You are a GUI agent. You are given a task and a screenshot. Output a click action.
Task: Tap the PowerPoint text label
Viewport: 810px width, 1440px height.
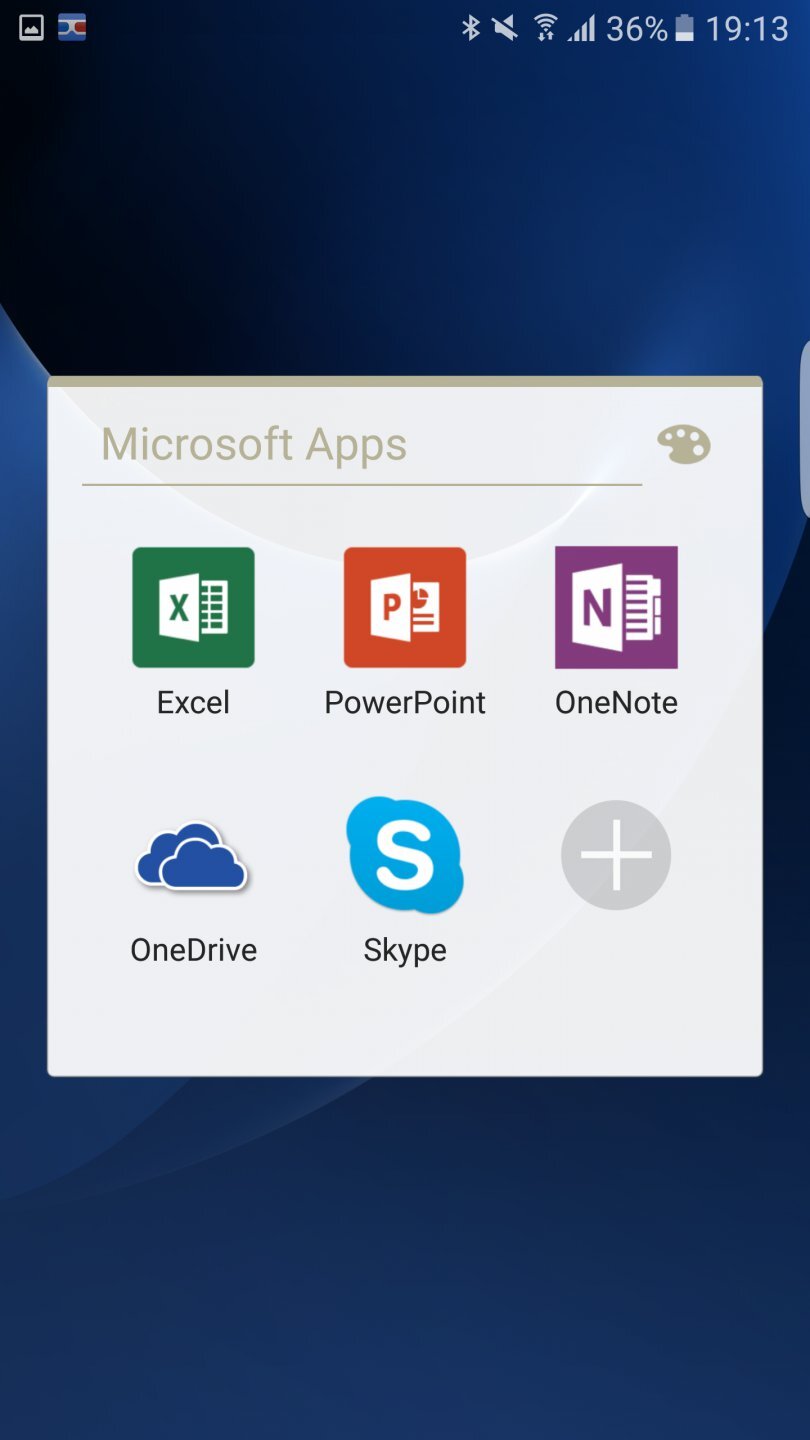(404, 703)
